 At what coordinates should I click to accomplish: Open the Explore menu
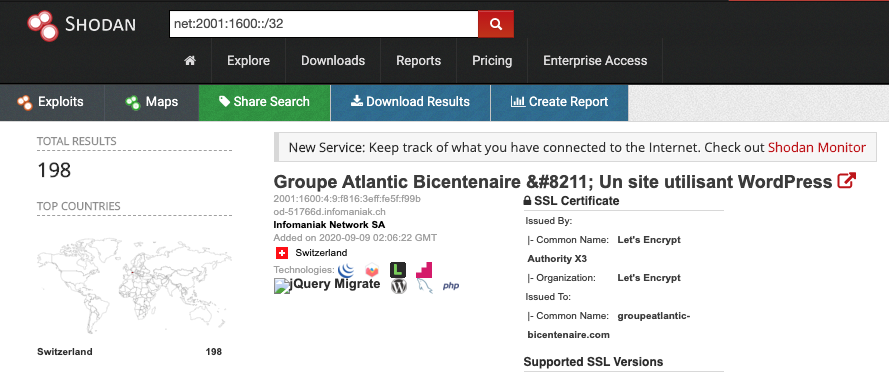tap(248, 61)
